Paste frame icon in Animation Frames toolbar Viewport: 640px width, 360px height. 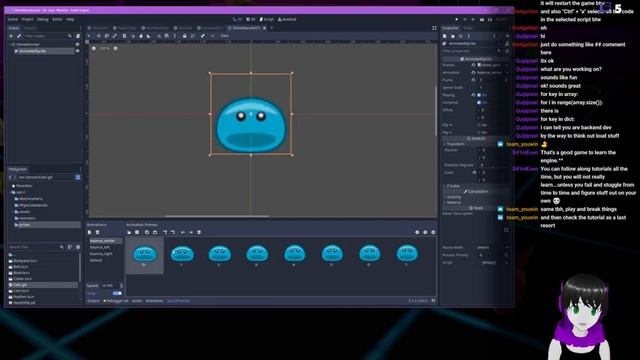coord(155,232)
